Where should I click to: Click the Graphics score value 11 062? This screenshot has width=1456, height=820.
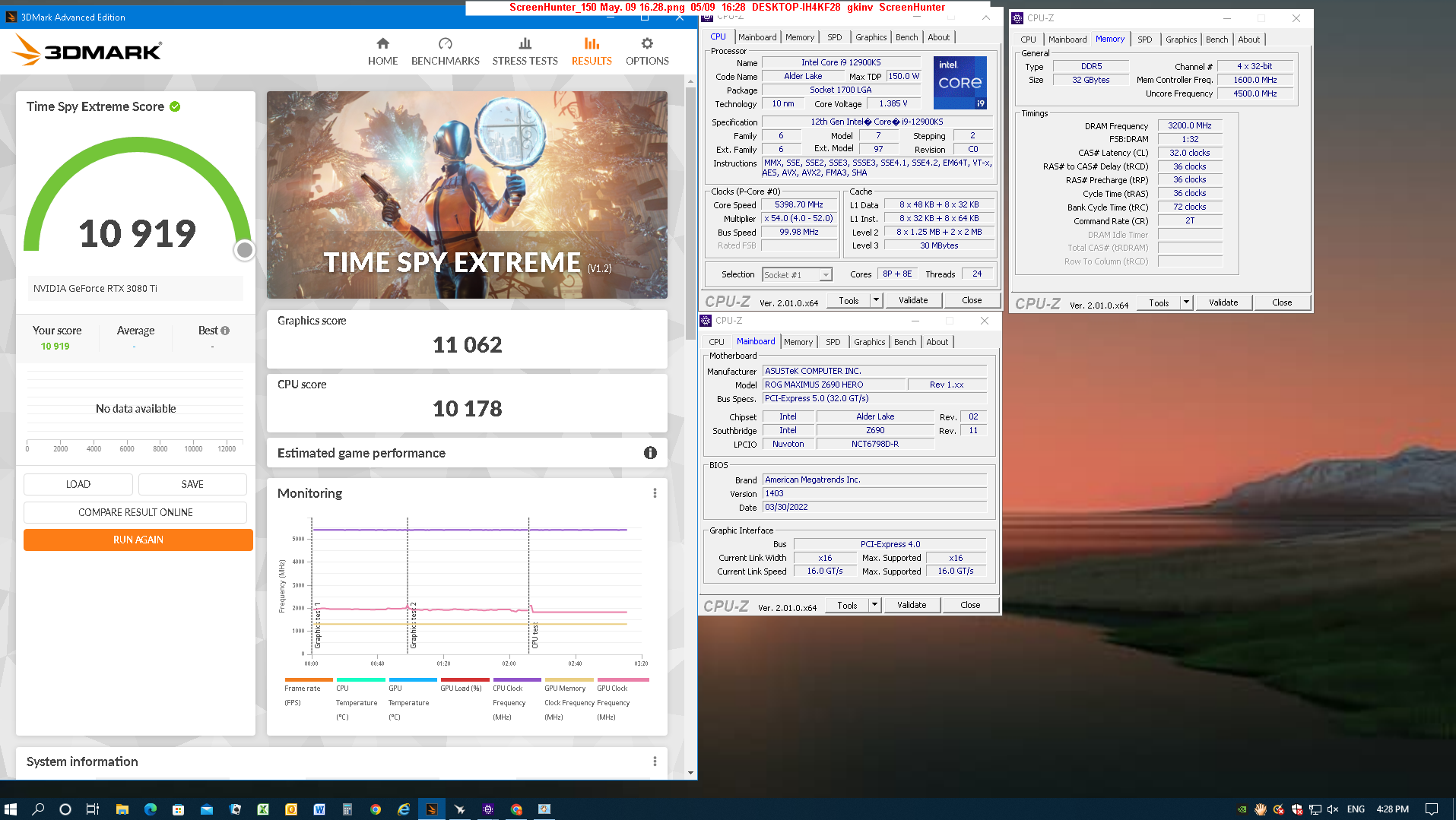pyautogui.click(x=467, y=345)
